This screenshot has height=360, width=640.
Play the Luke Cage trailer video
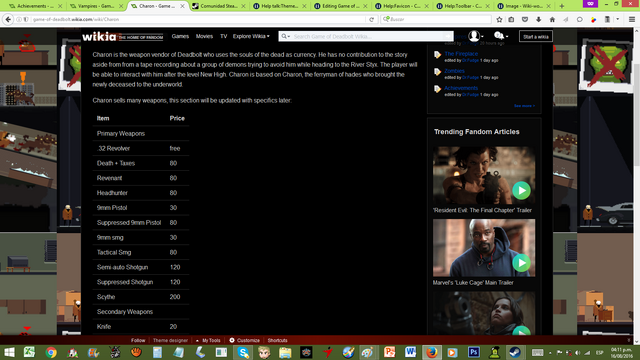(521, 263)
